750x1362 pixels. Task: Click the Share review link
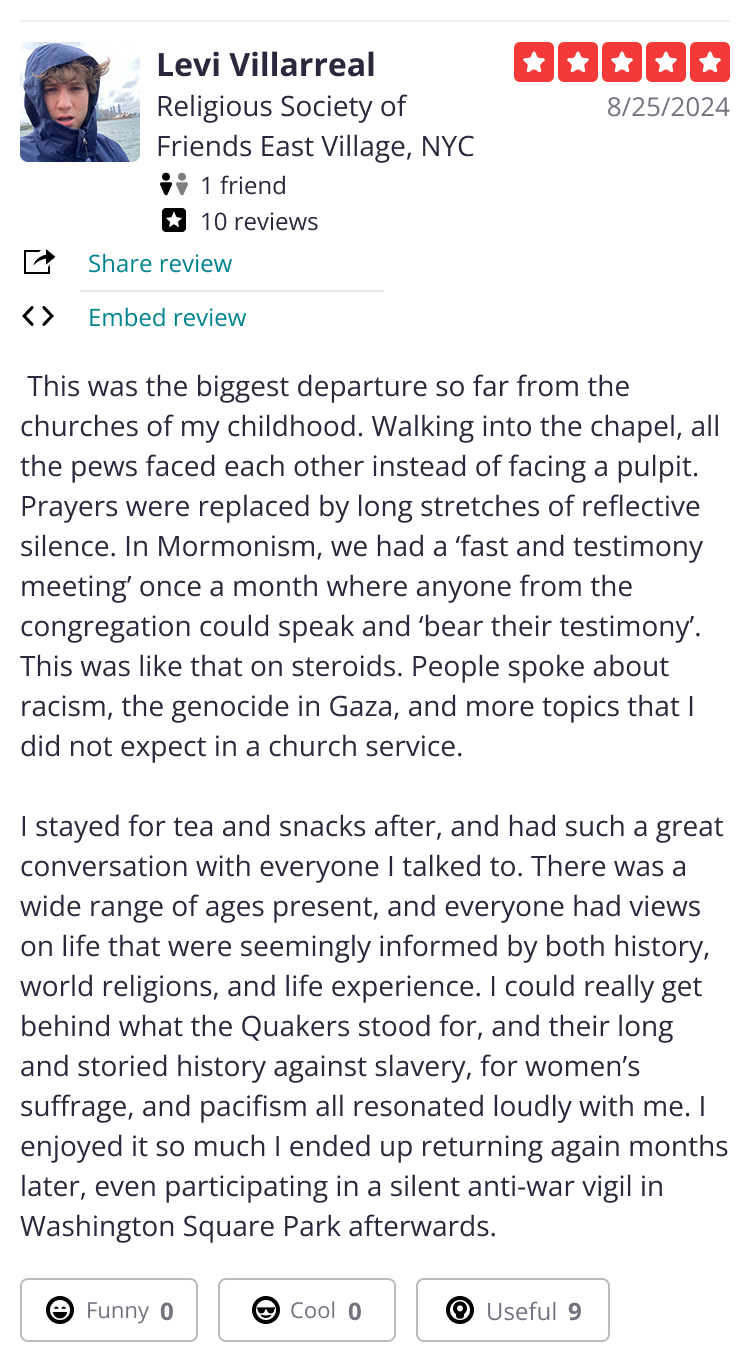point(160,263)
